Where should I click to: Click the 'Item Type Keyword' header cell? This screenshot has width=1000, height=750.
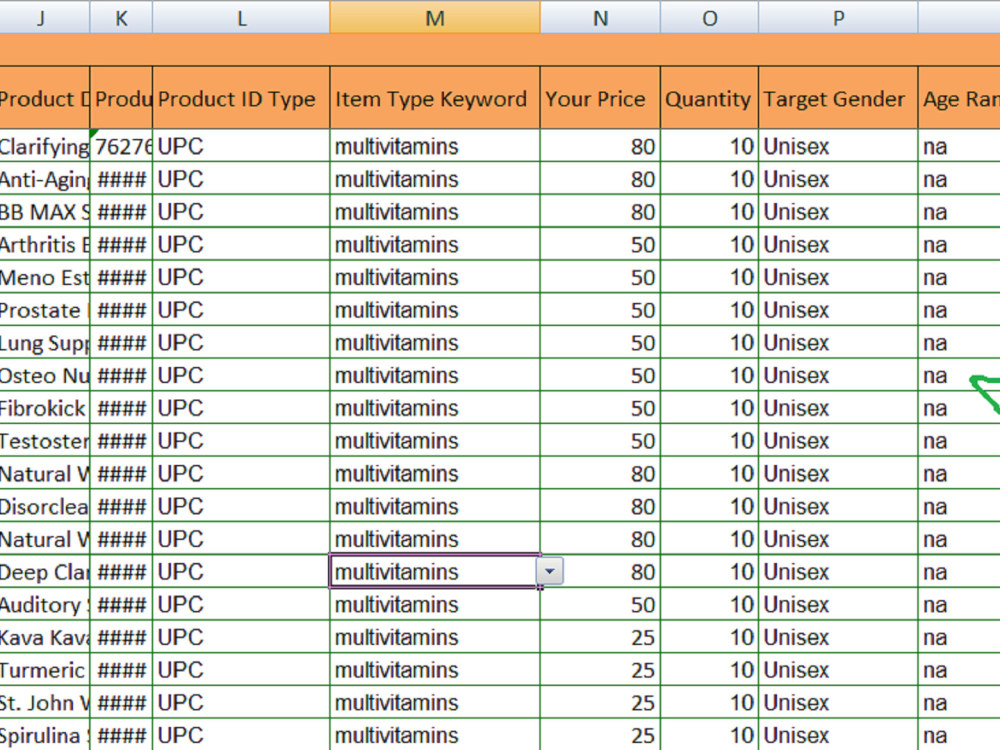point(435,98)
